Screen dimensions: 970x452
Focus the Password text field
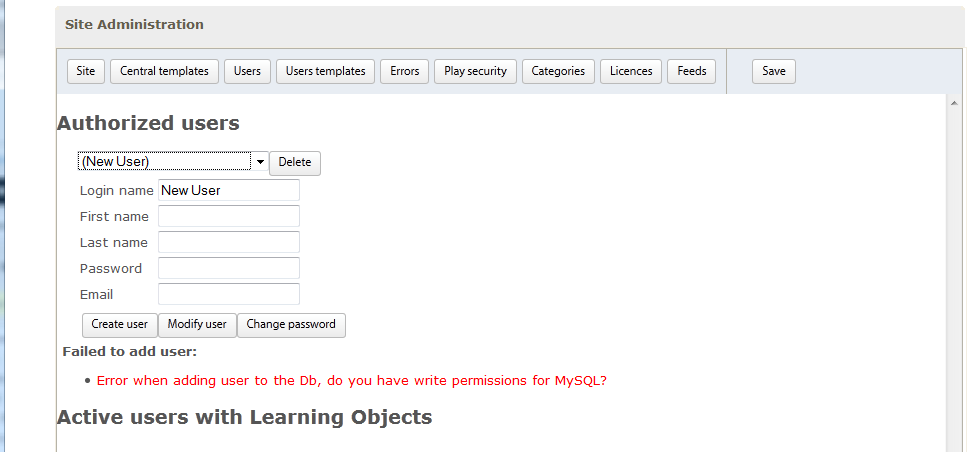tap(229, 268)
